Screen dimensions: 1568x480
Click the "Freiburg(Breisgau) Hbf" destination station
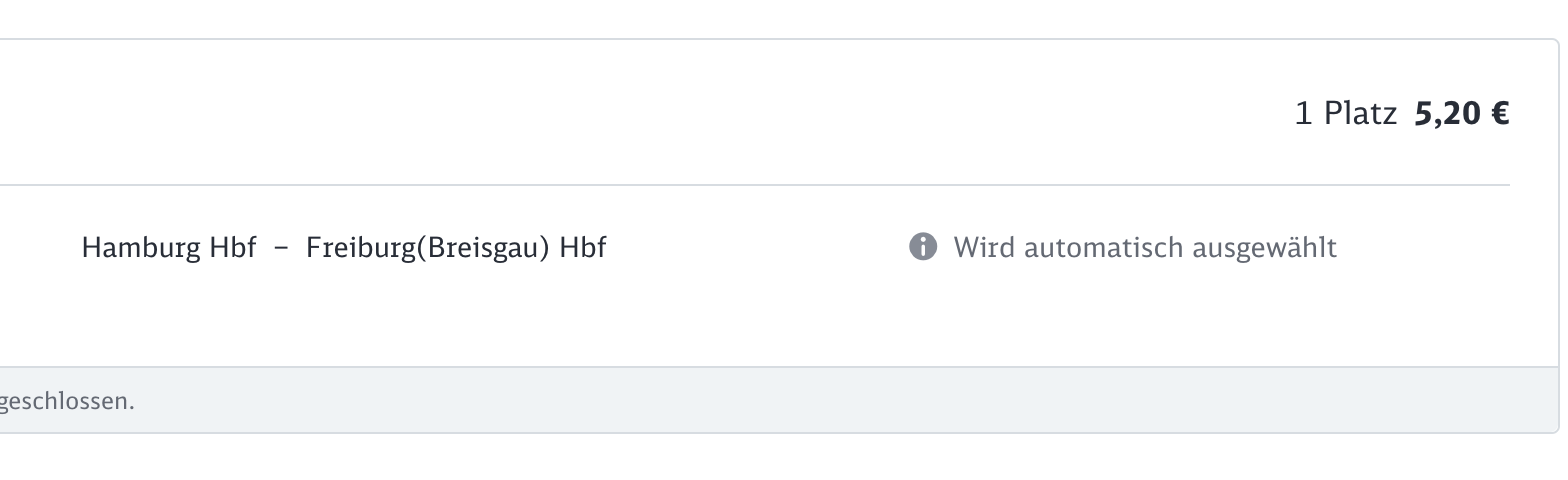(456, 247)
